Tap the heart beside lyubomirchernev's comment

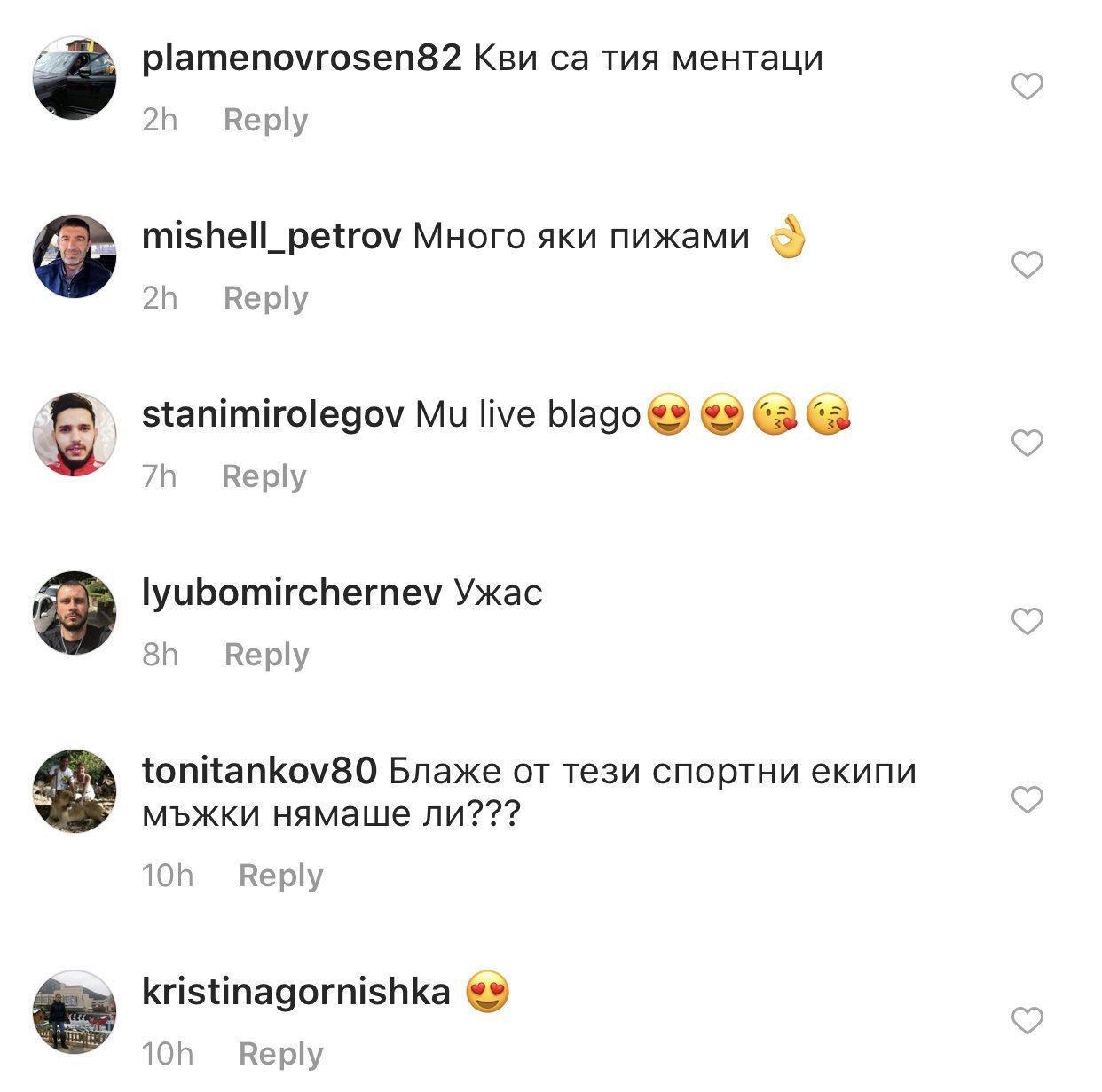pyautogui.click(x=1027, y=622)
